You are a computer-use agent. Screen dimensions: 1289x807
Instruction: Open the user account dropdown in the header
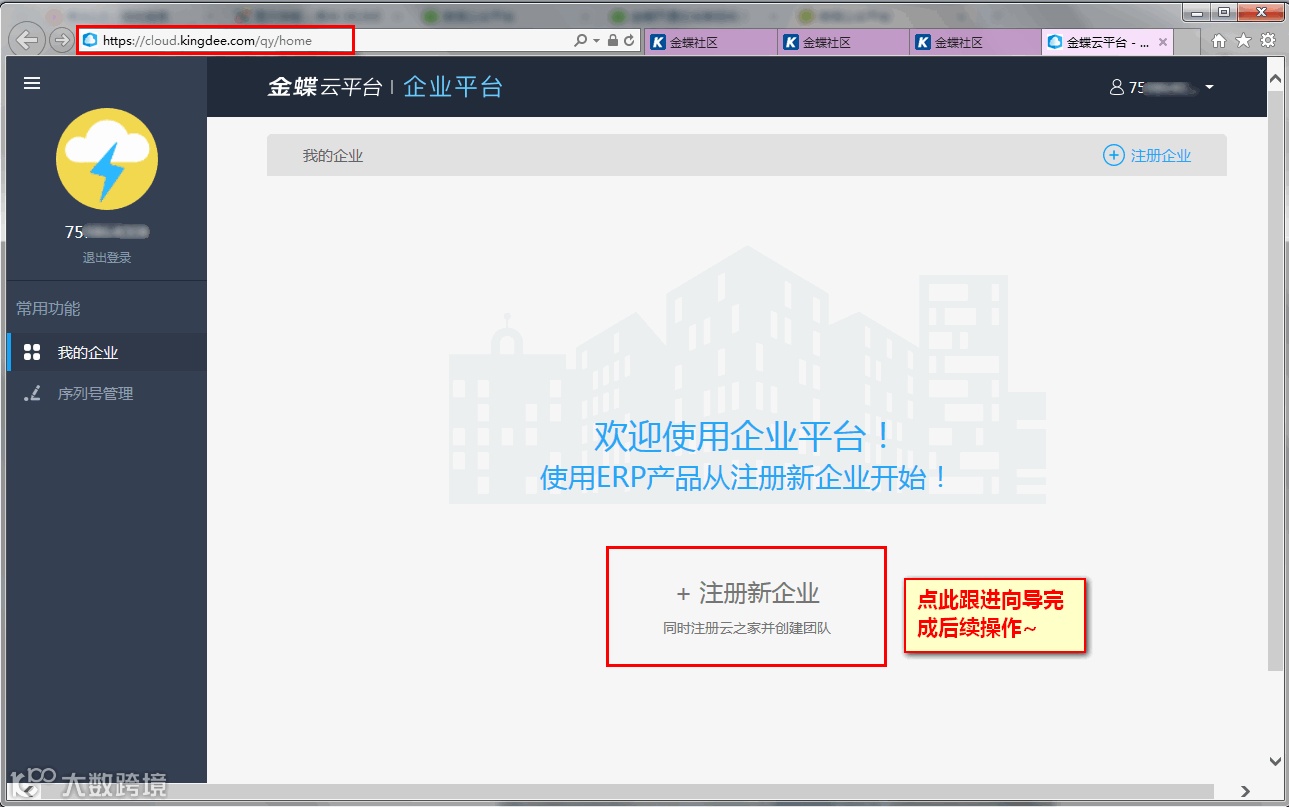tap(1162, 87)
